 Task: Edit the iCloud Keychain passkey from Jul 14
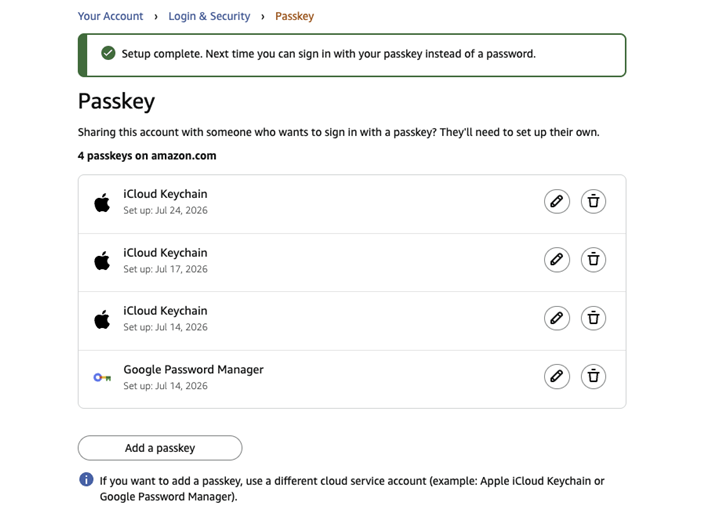557,318
